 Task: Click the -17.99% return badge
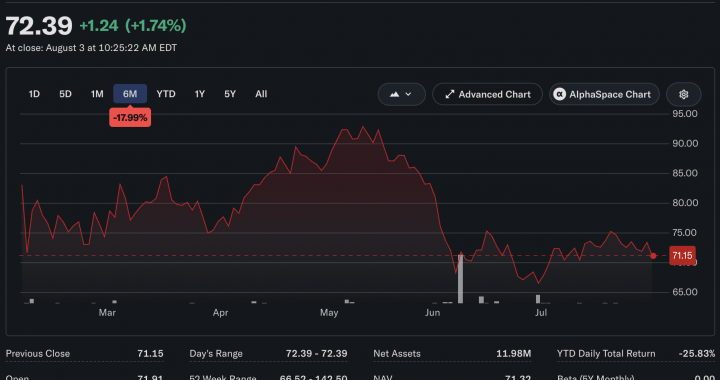point(130,118)
